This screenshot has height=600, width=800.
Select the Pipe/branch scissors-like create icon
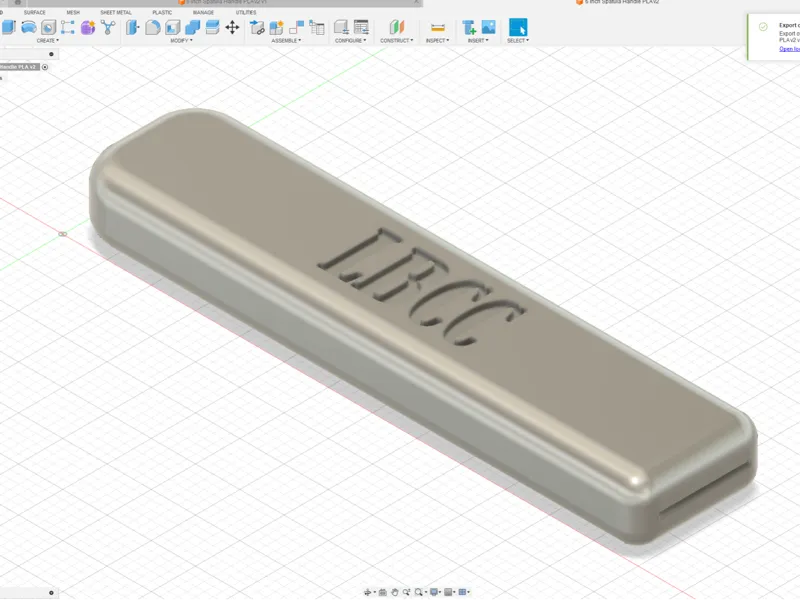(x=108, y=27)
